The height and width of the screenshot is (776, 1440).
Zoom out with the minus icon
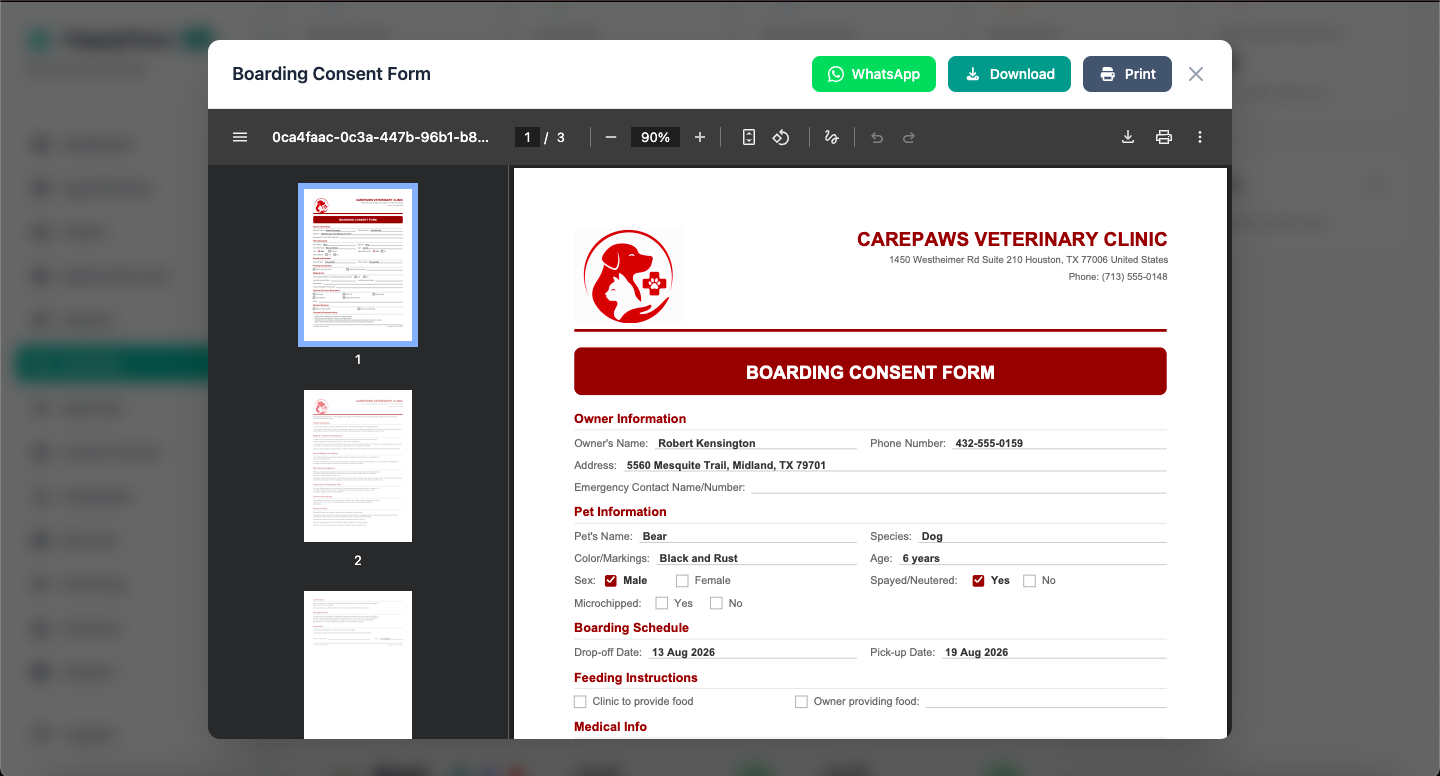click(x=611, y=137)
